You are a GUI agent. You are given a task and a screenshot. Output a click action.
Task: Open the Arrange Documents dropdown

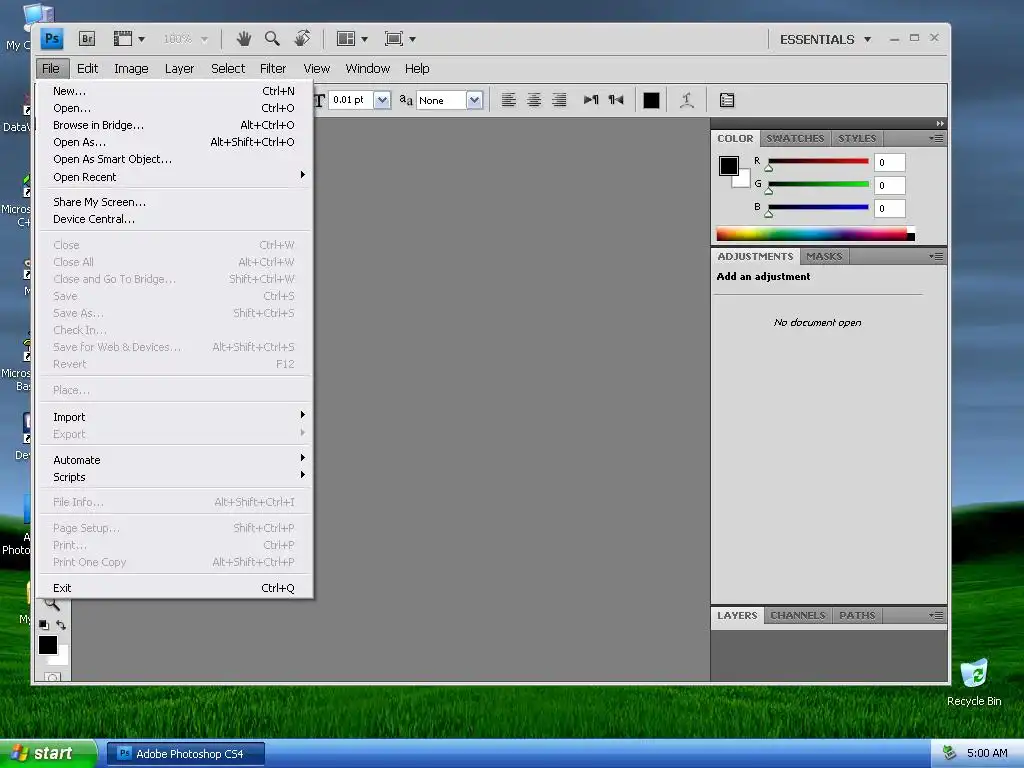click(352, 39)
